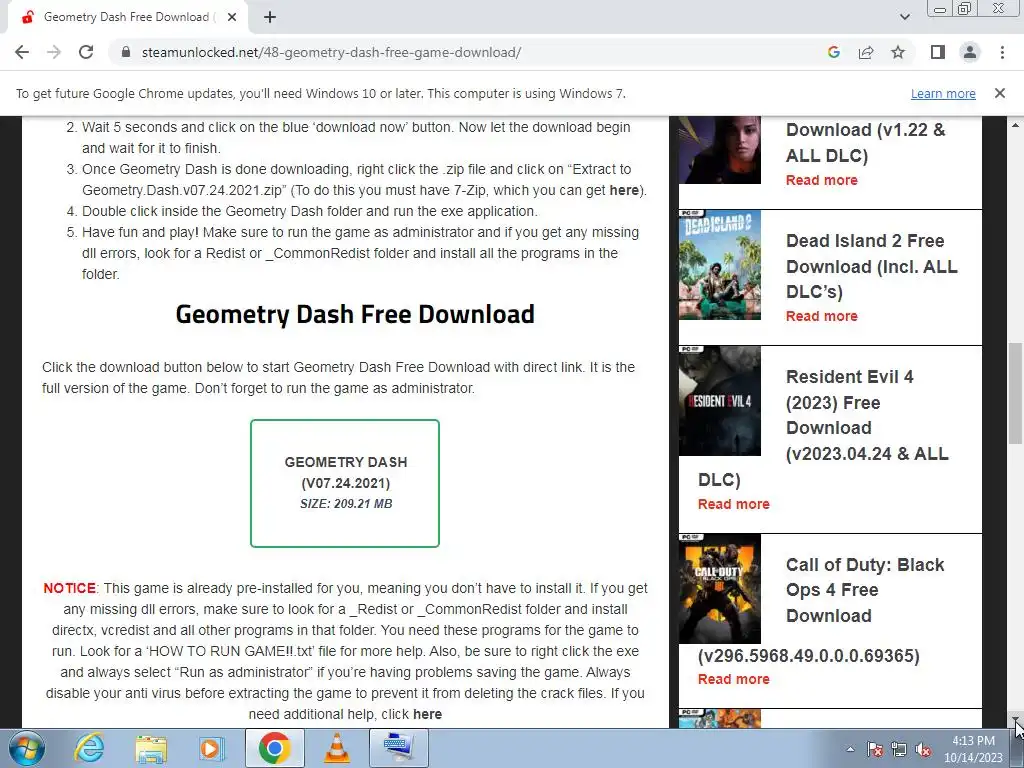
Task: Open the network status tray icon
Action: point(899,749)
